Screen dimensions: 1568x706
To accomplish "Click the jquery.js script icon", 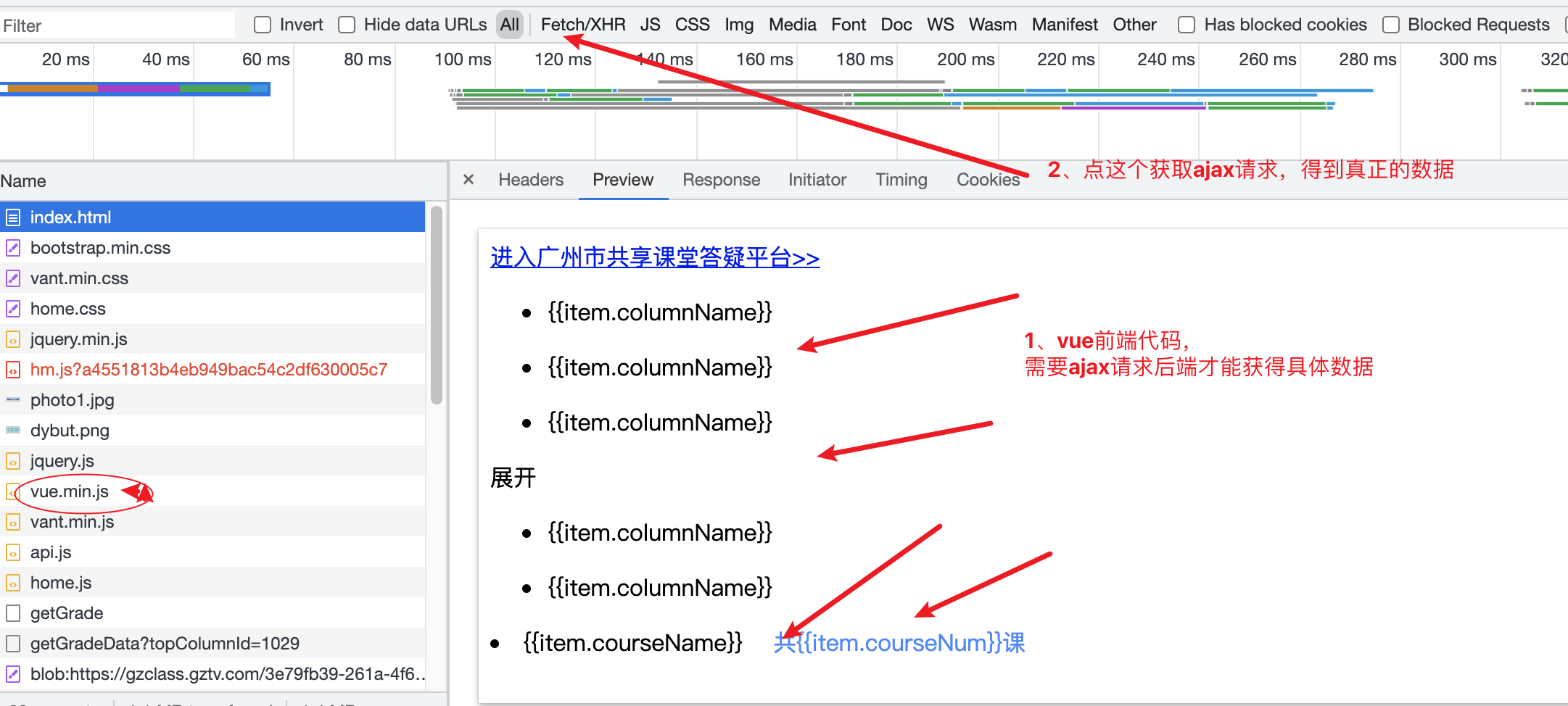I will [13, 461].
